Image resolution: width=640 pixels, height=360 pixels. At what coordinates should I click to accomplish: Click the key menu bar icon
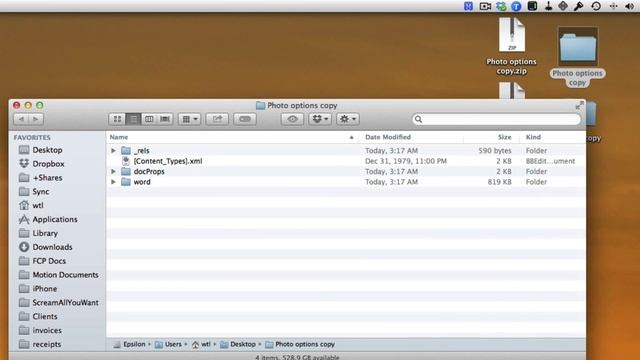(x=578, y=6)
